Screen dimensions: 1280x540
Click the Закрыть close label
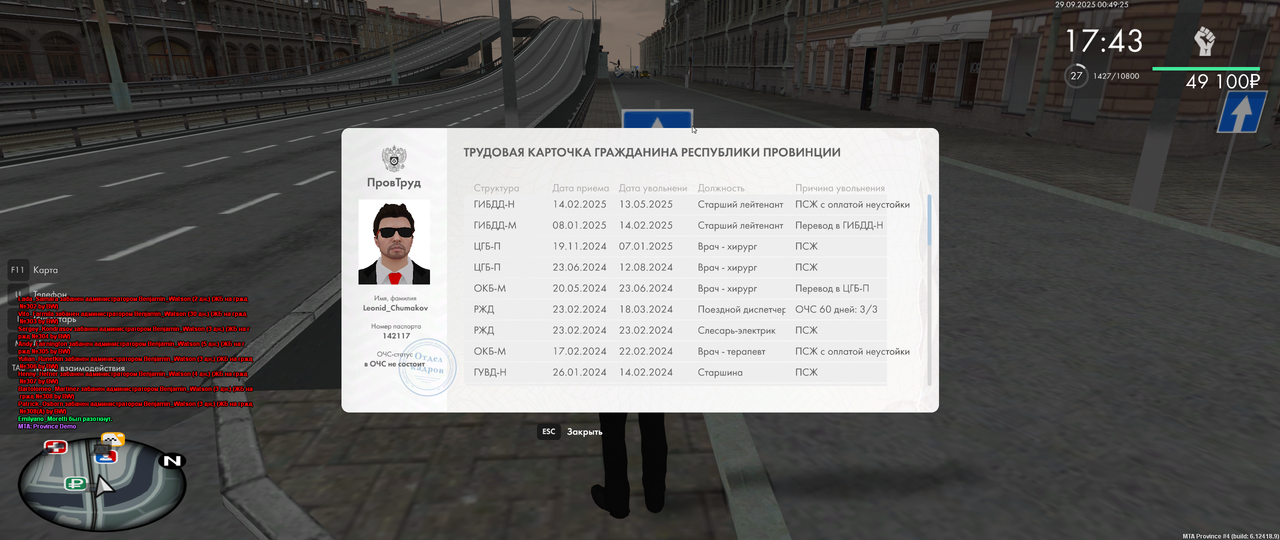click(x=584, y=432)
